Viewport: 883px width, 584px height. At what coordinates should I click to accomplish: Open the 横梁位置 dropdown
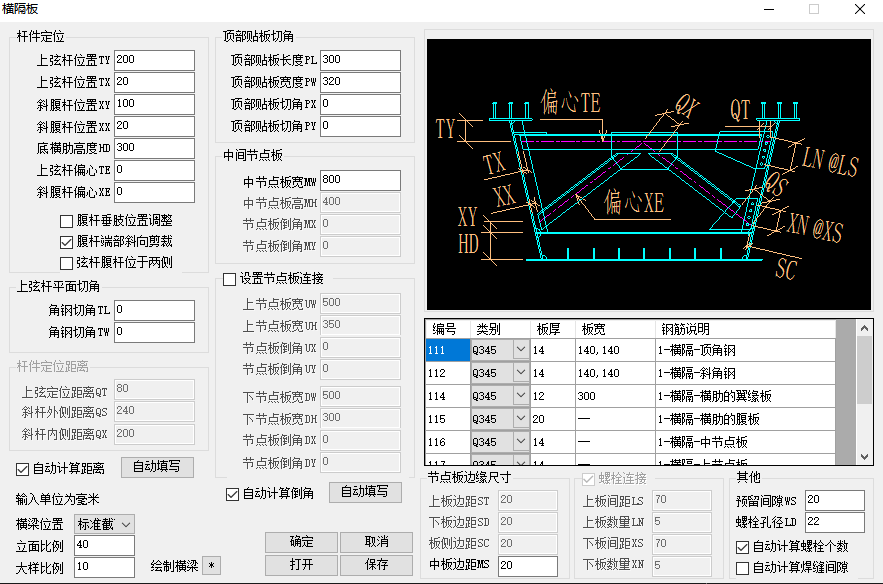(104, 524)
